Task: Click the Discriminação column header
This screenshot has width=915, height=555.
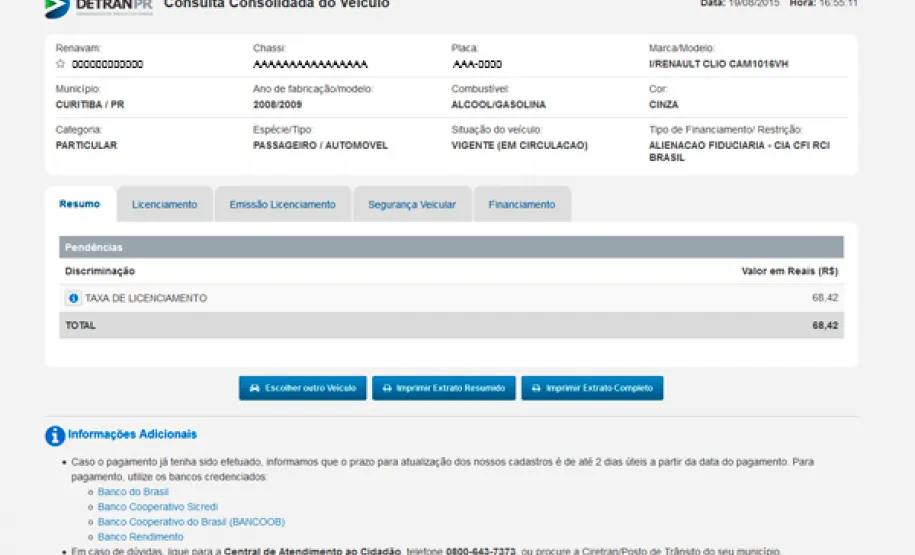Action: [100, 271]
